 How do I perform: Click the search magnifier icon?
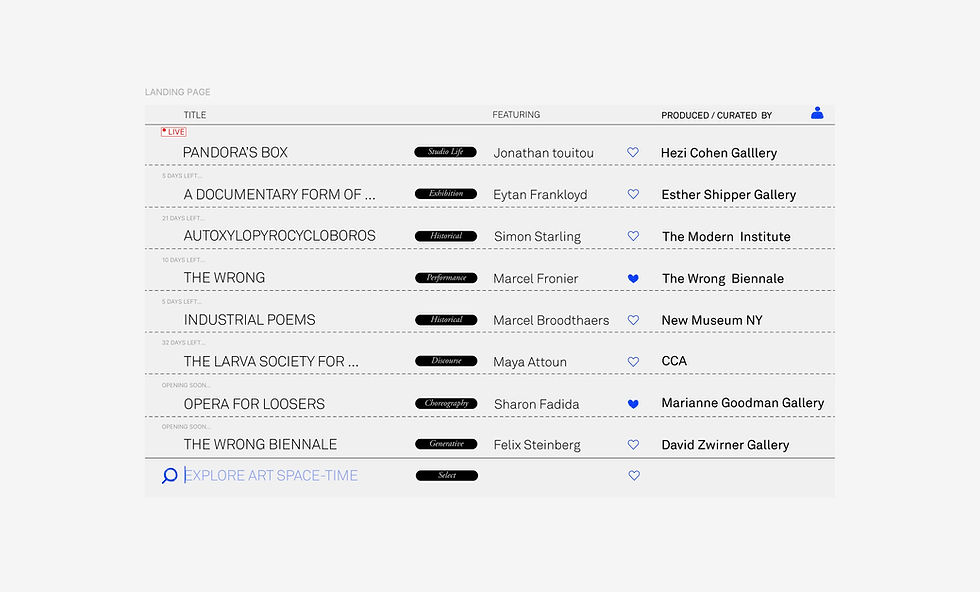pyautogui.click(x=169, y=476)
